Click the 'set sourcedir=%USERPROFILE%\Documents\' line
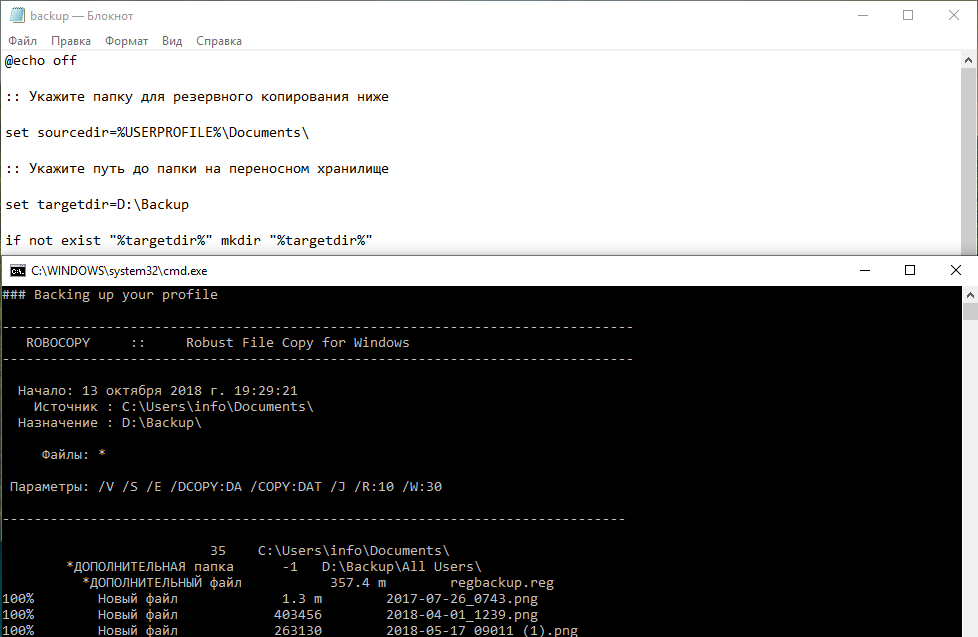Screen dimensions: 978x637 pyautogui.click(x=157, y=132)
